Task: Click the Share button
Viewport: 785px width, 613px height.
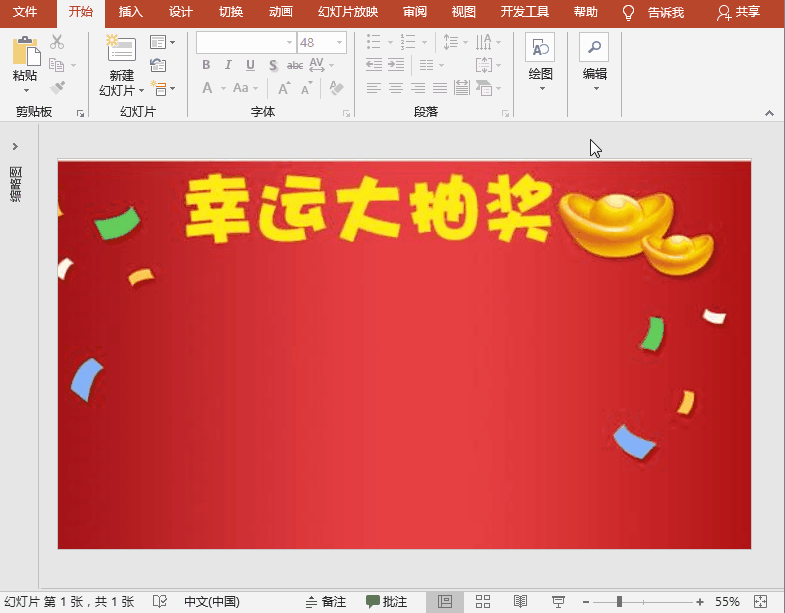Action: click(738, 12)
